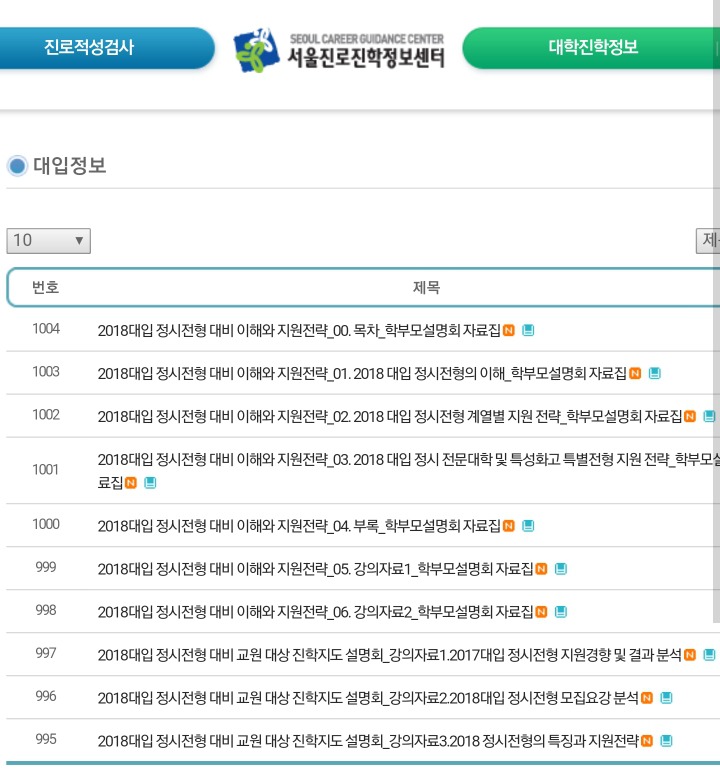
Task: Open post 06. 강의자료2_학부모설명회 자료집
Action: (x=315, y=612)
